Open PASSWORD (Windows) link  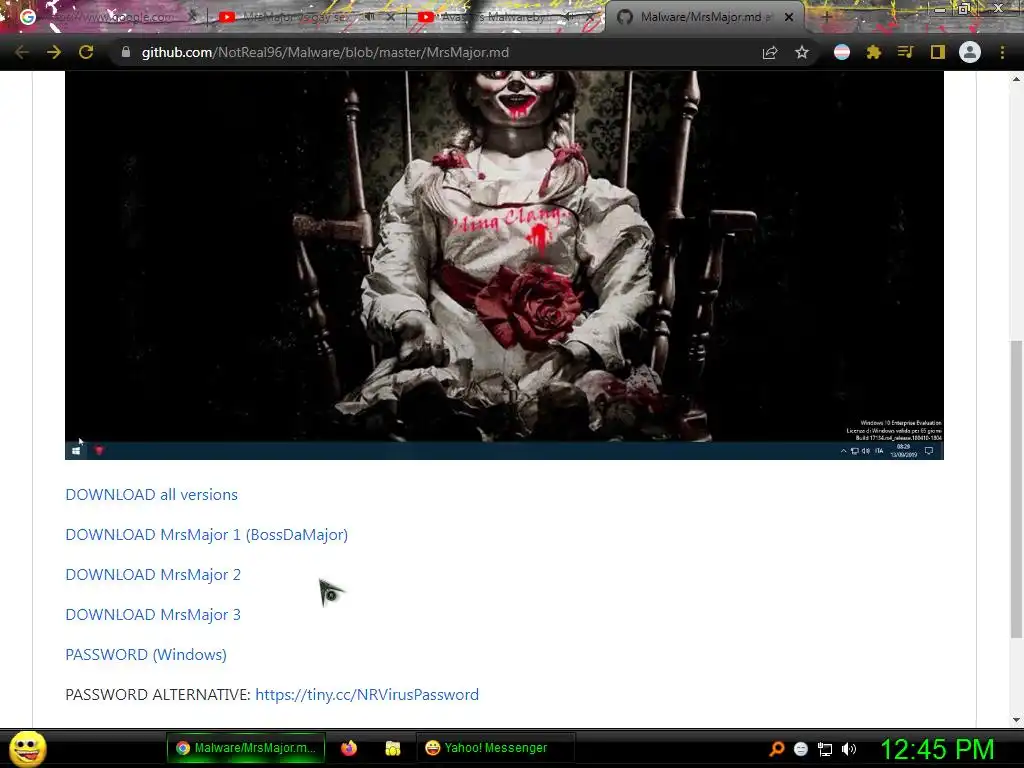pos(146,654)
